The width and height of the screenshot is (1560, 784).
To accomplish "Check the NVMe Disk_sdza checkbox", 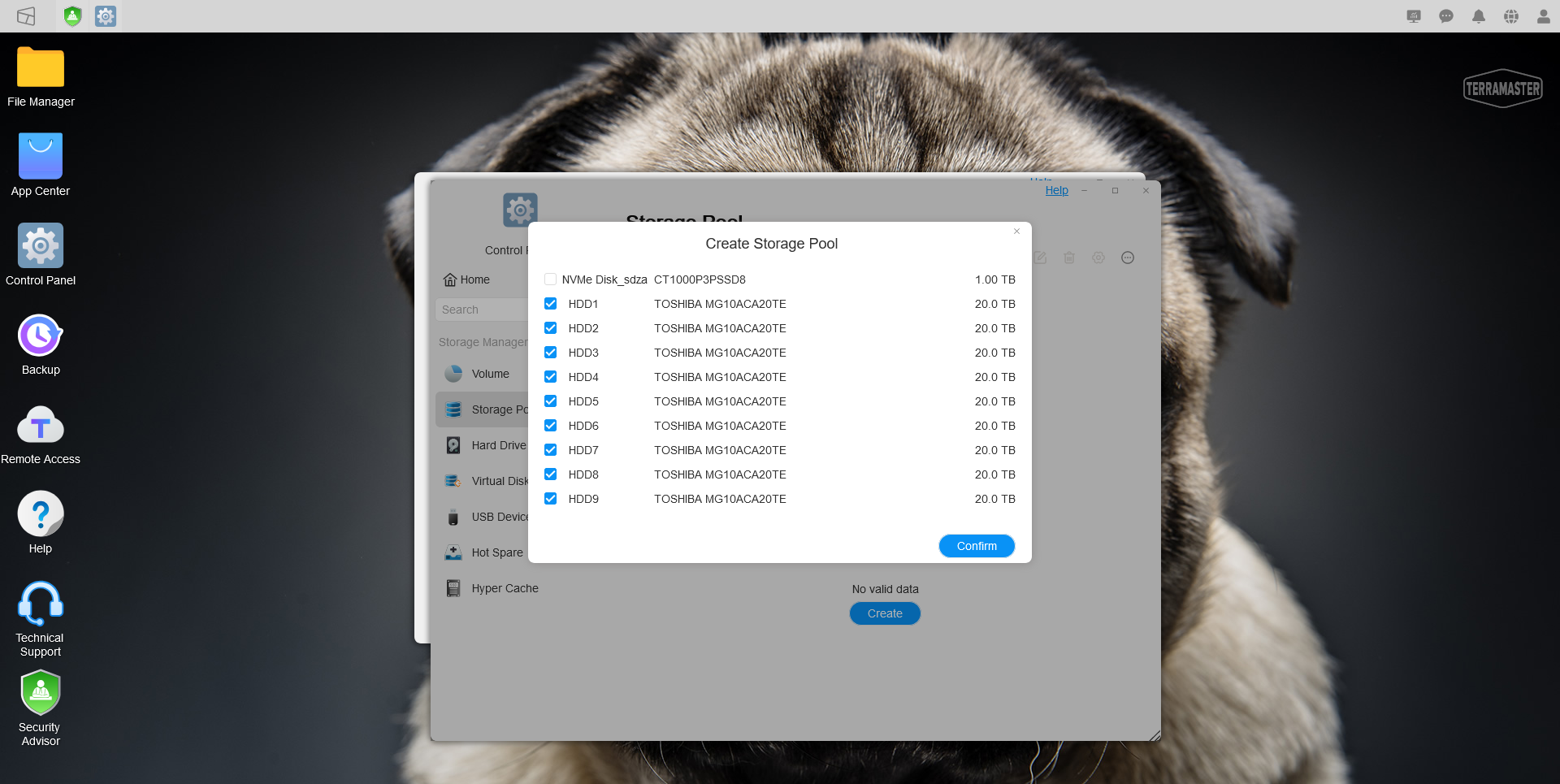I will (x=550, y=279).
